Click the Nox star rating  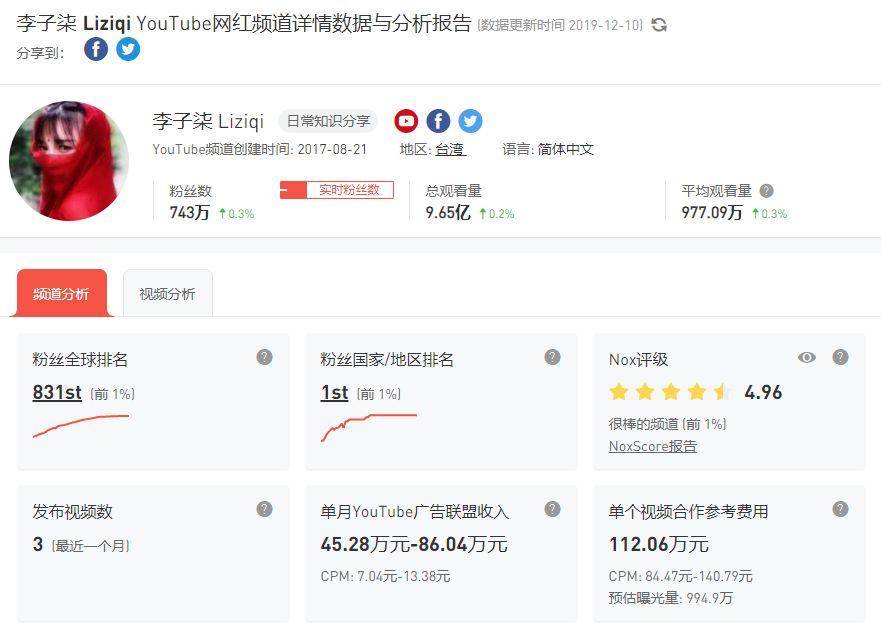pyautogui.click(x=670, y=391)
